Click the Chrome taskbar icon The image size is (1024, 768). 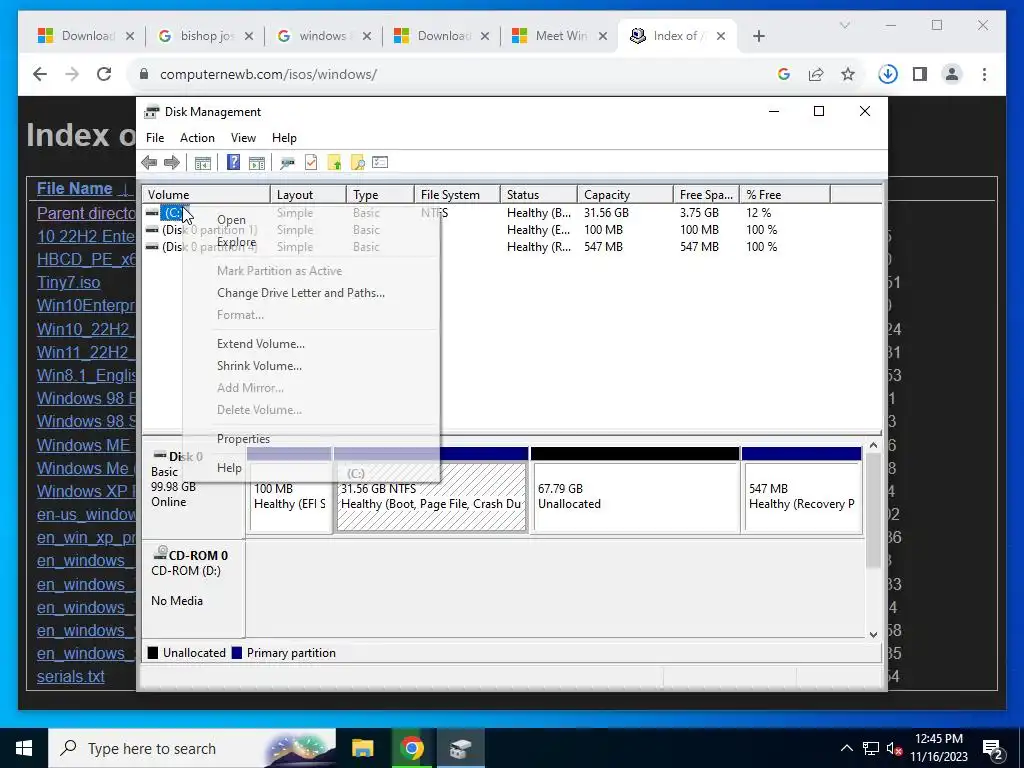(x=411, y=748)
